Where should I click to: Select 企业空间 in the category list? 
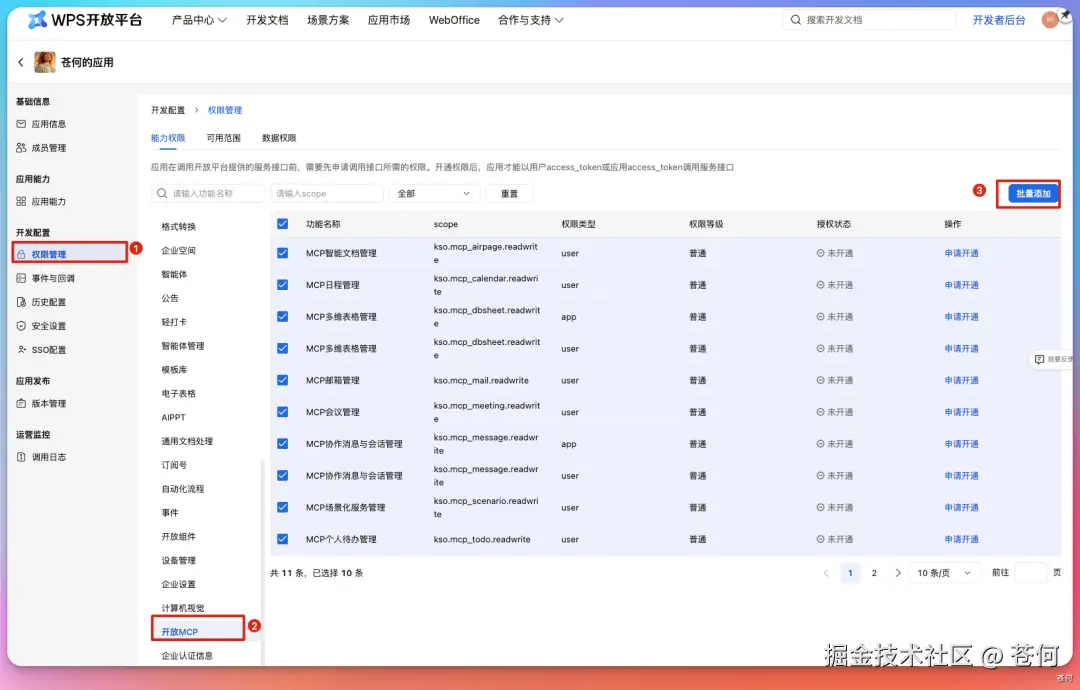pos(178,251)
